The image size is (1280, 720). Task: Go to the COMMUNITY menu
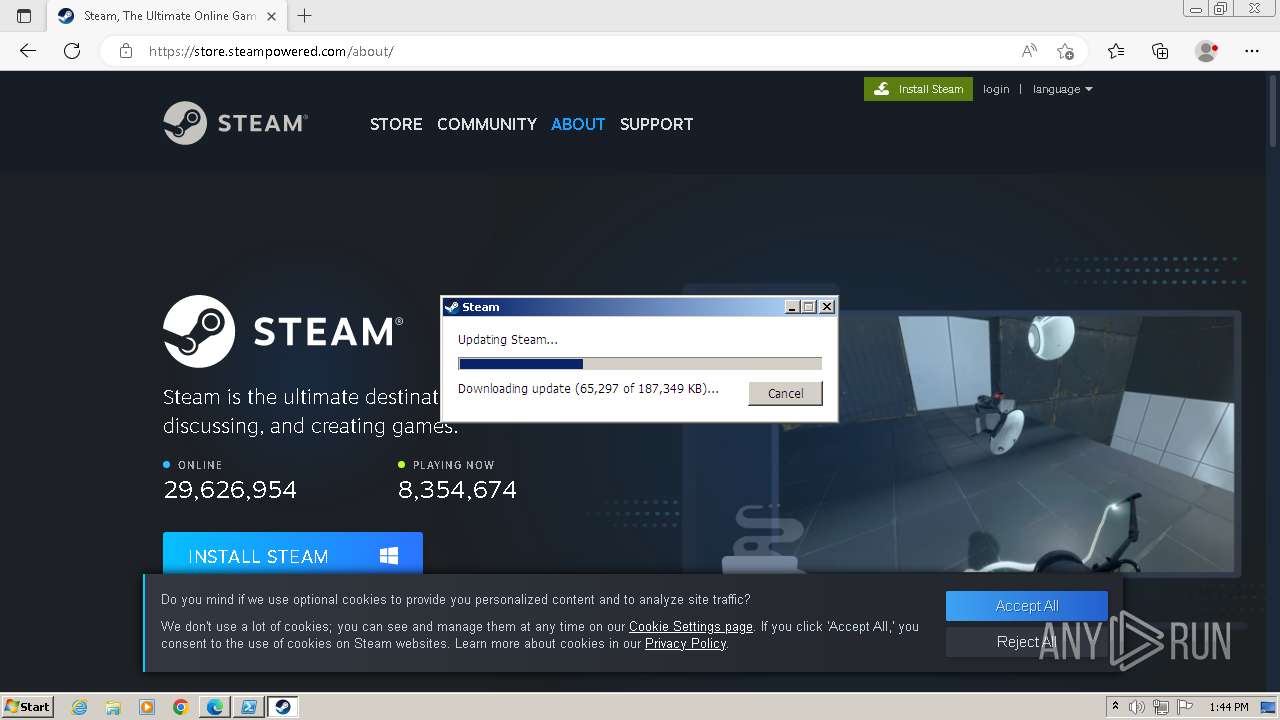coord(487,124)
